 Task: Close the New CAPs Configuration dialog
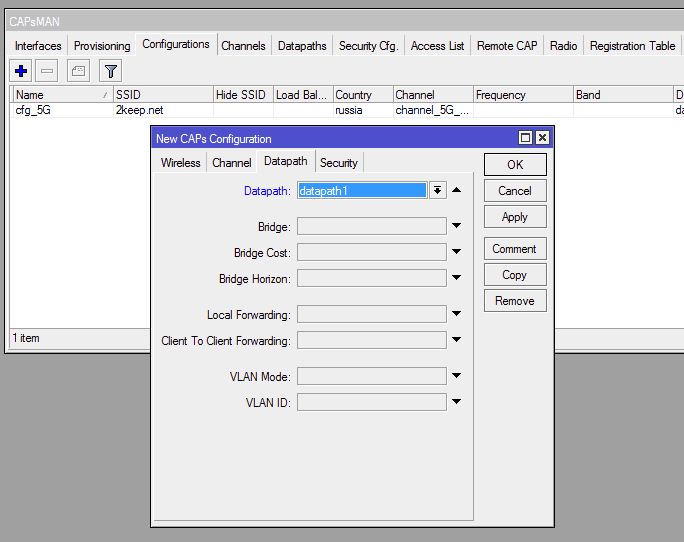(542, 139)
